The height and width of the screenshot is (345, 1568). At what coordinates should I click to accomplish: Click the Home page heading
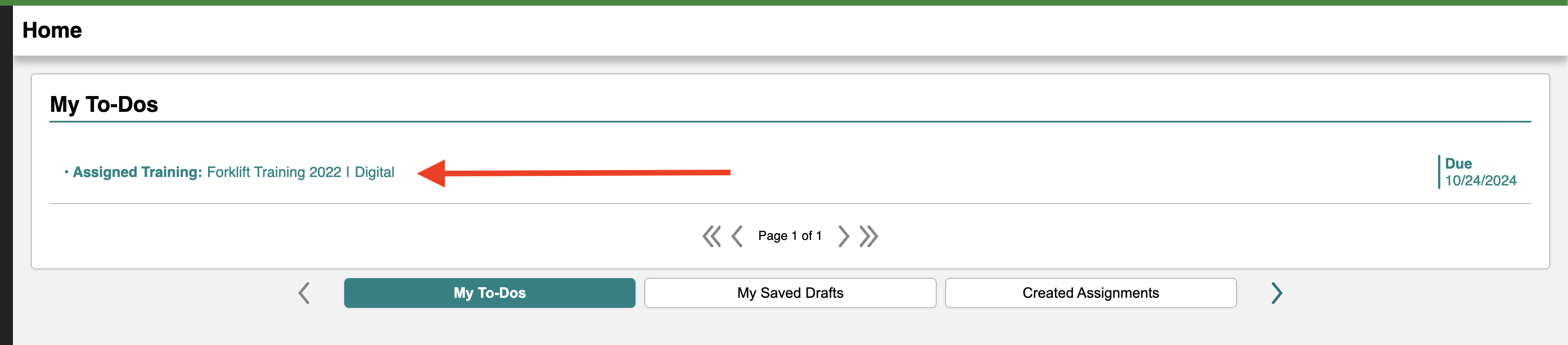[x=52, y=30]
